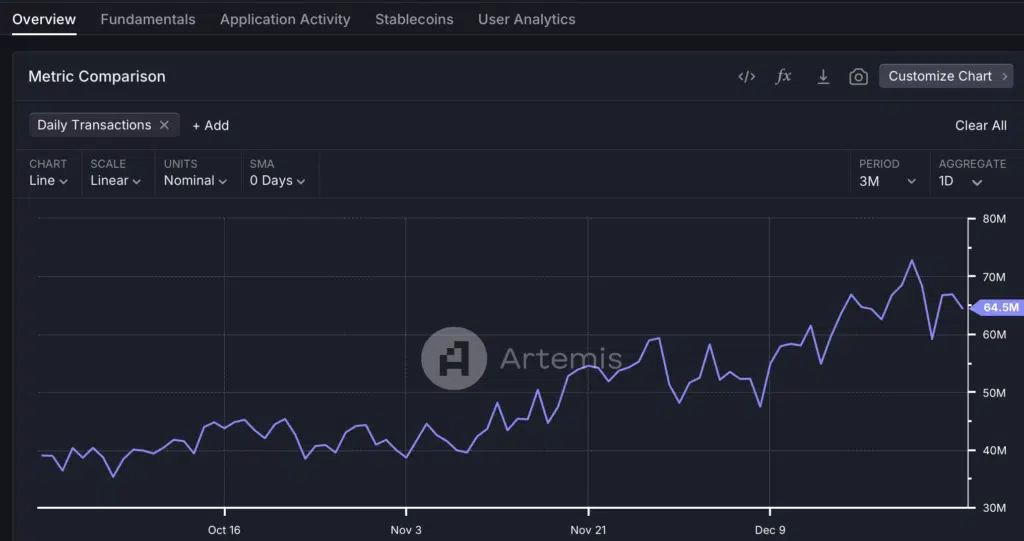
Task: Add a new metric with + Add
Action: pyautogui.click(x=210, y=125)
